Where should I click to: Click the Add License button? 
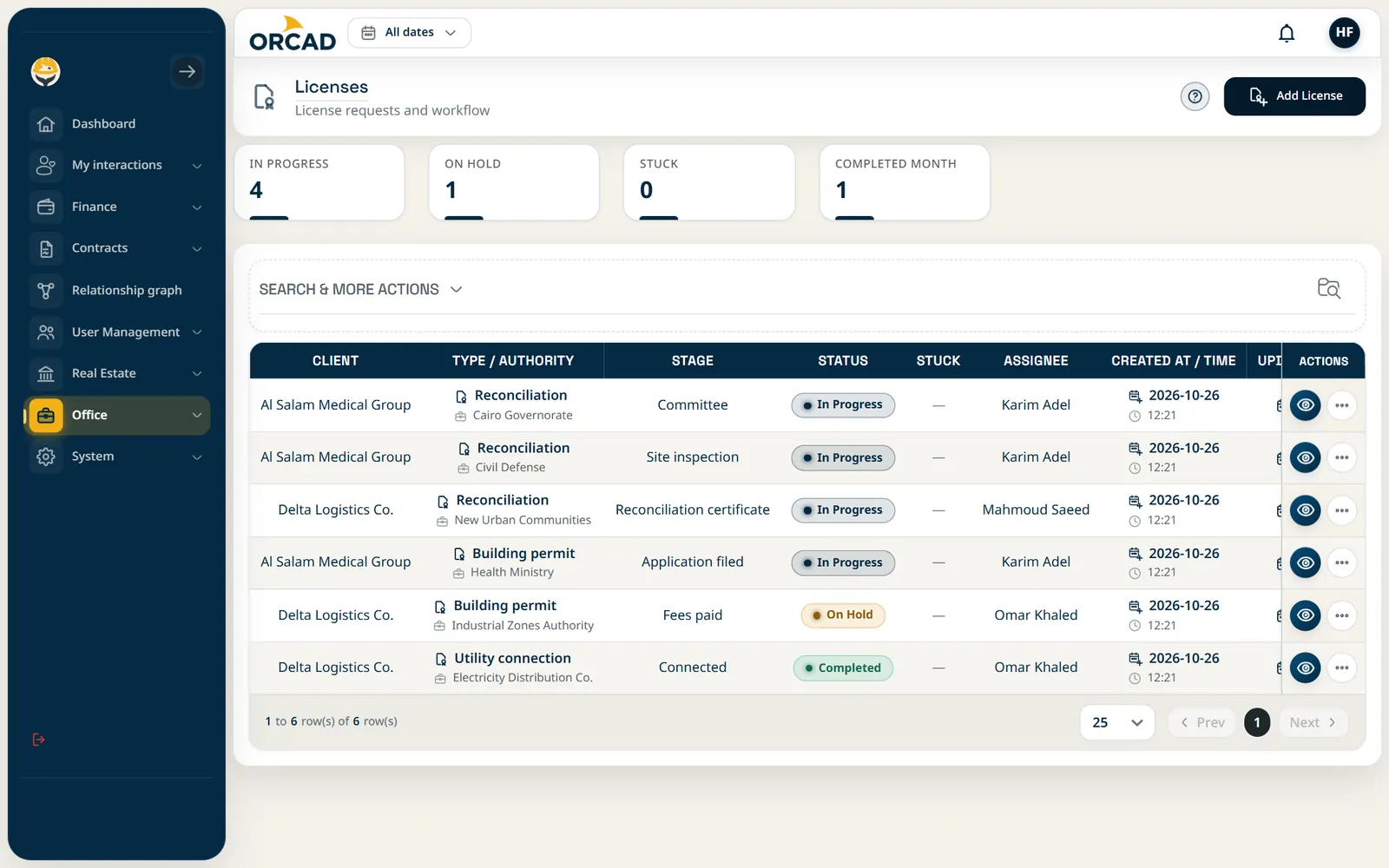1294,96
